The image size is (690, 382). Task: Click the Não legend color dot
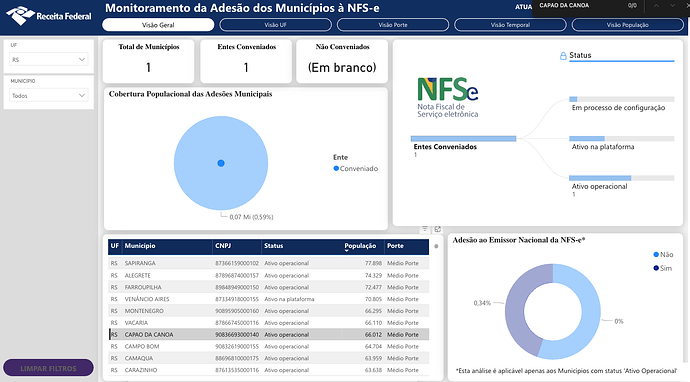click(x=656, y=254)
